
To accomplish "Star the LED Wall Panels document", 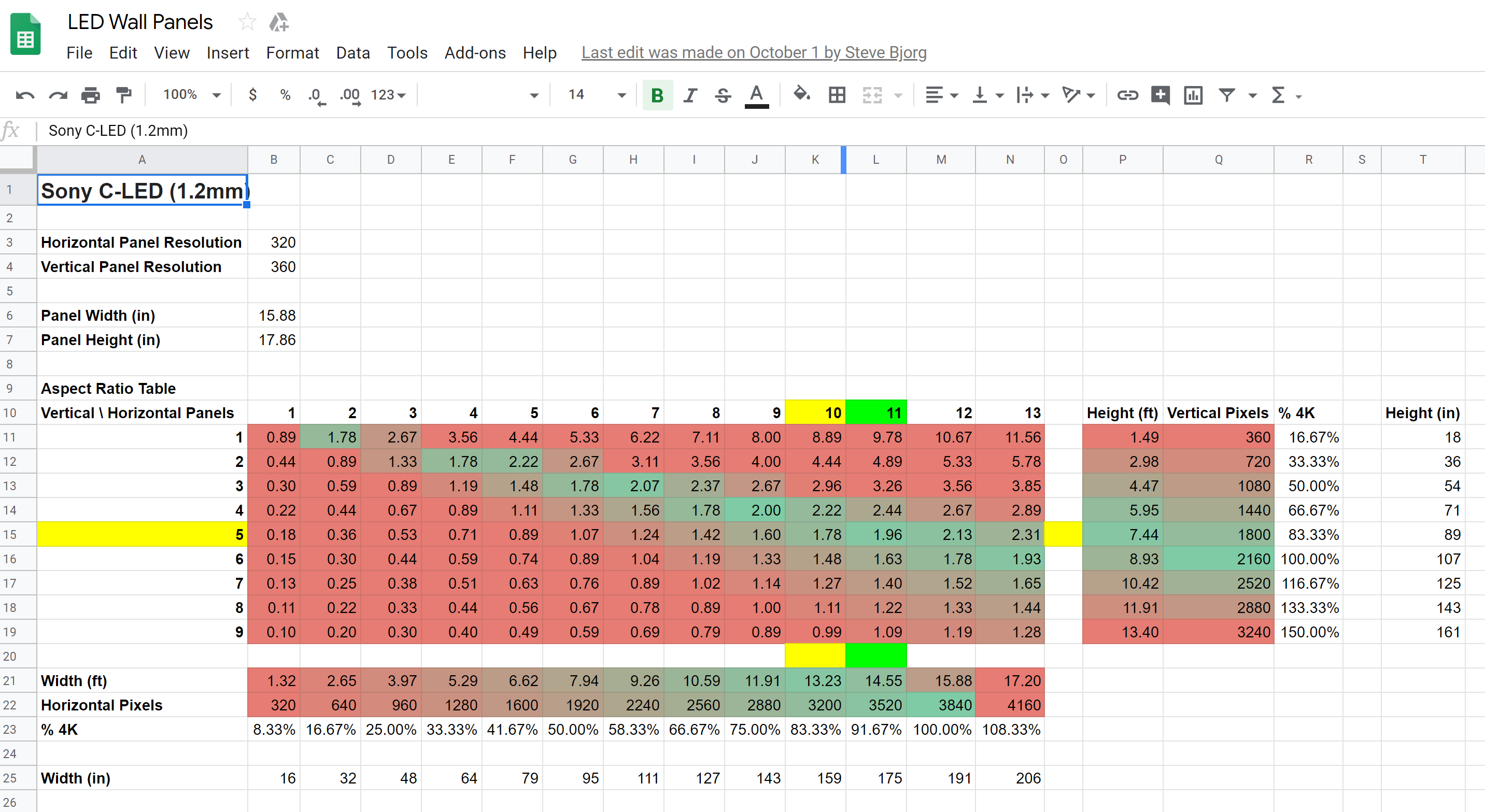I will [x=247, y=22].
